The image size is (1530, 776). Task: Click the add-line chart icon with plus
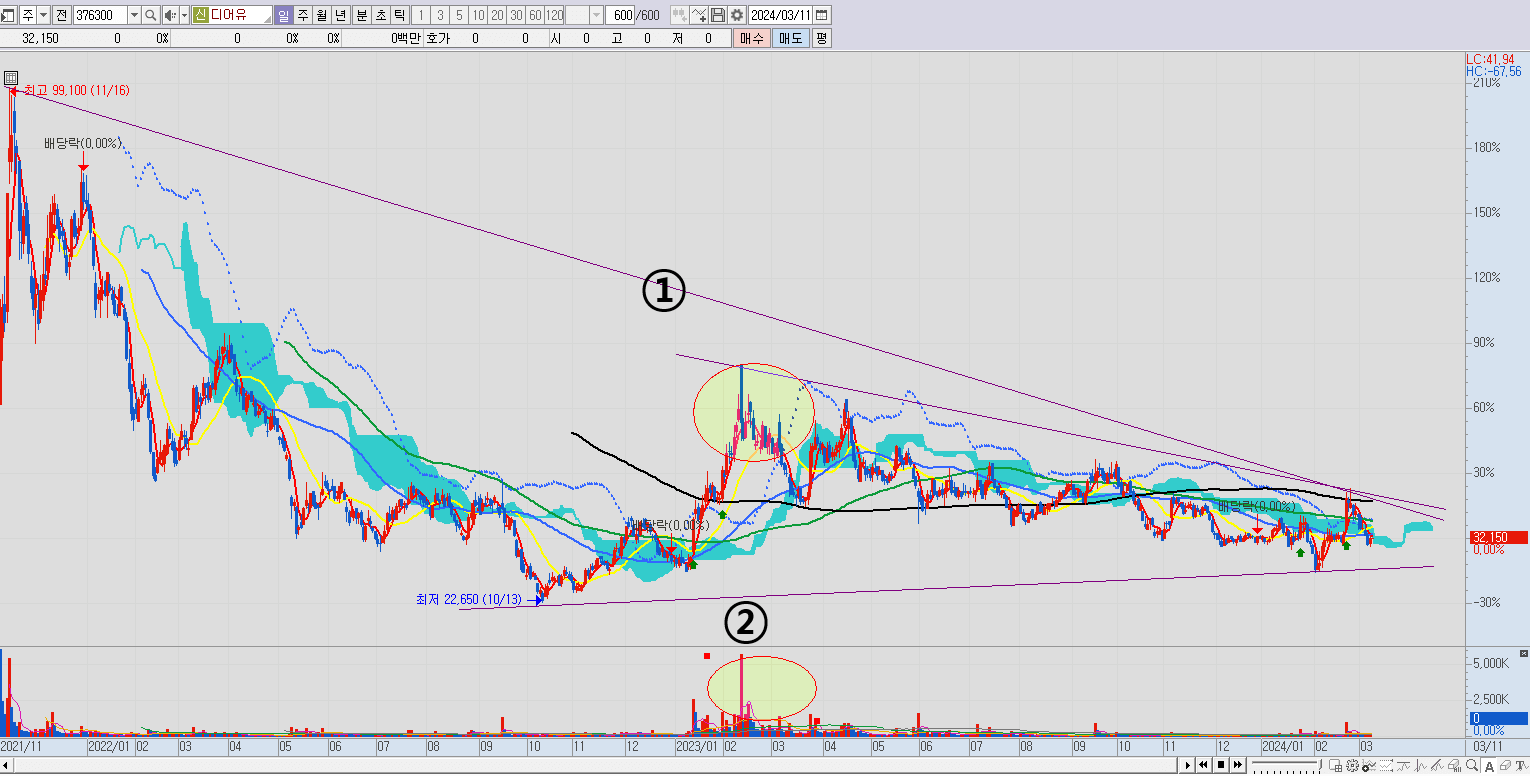click(698, 15)
